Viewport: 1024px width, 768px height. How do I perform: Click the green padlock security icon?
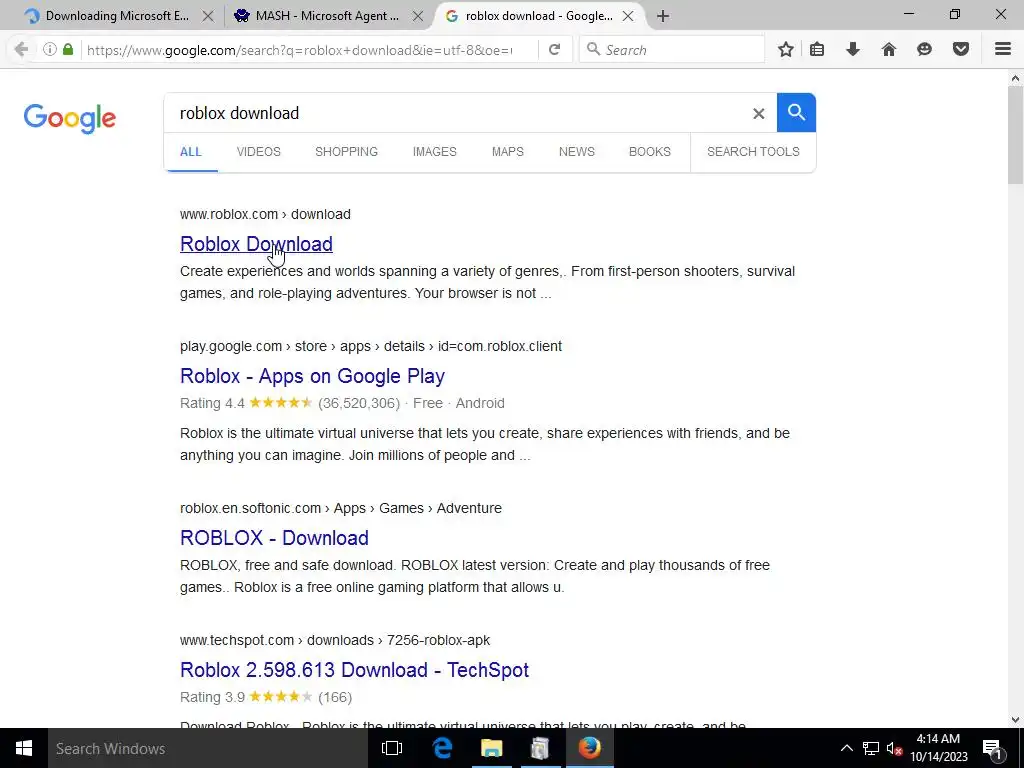[x=68, y=50]
